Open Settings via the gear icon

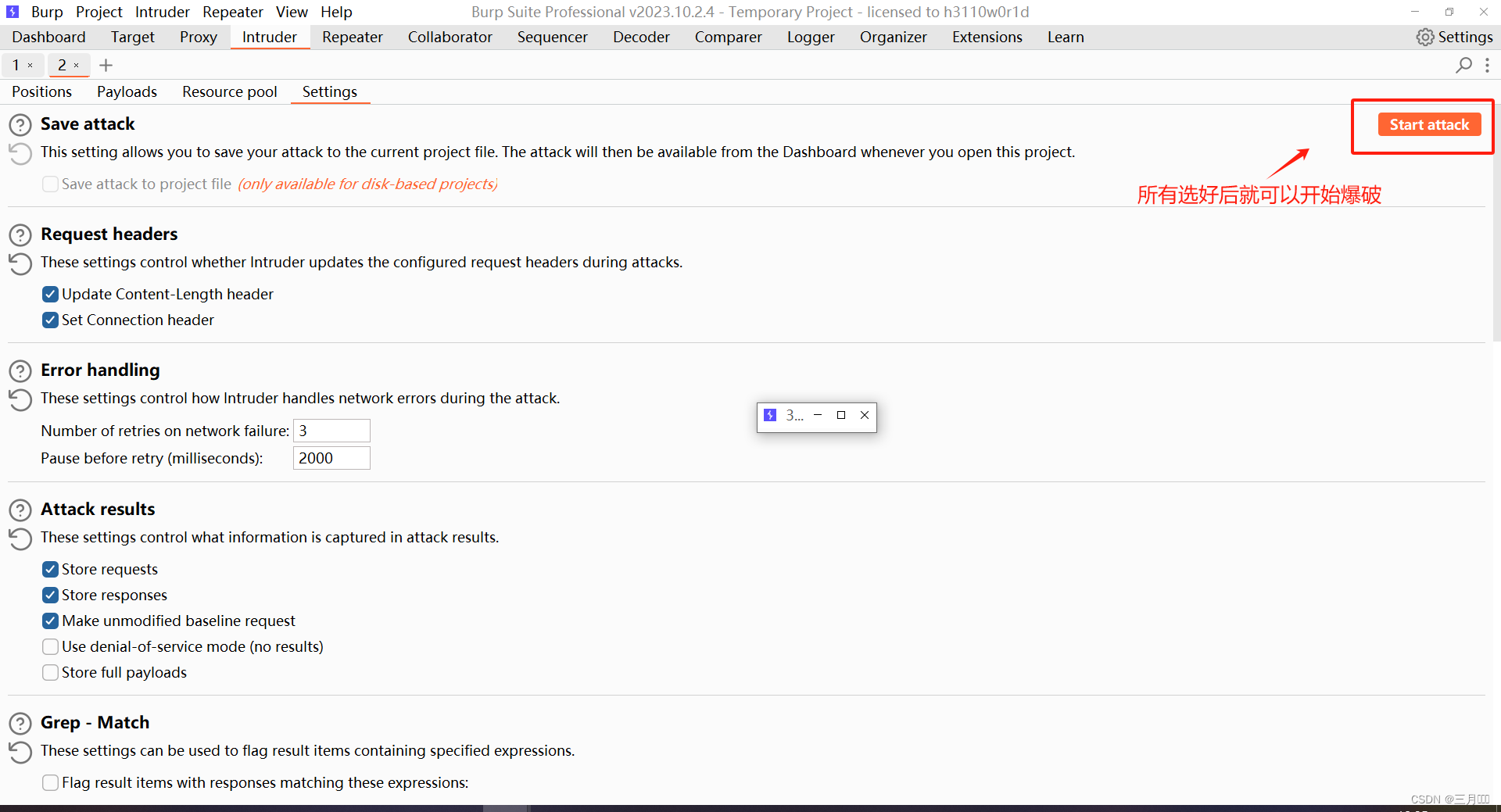pyautogui.click(x=1425, y=37)
